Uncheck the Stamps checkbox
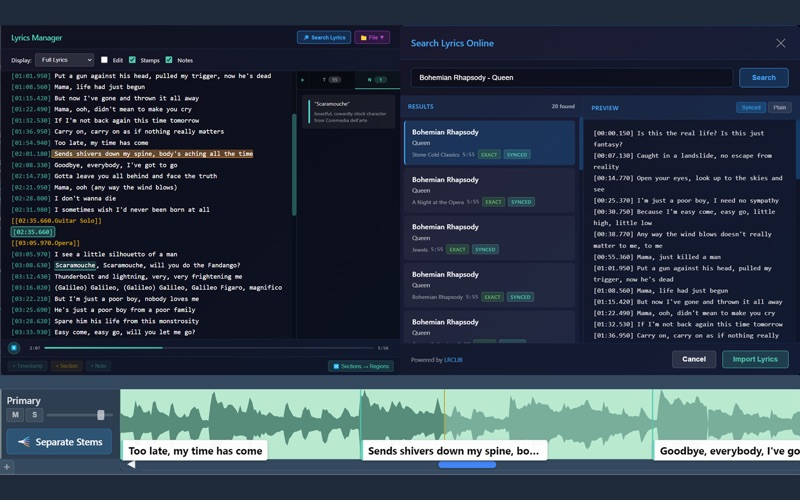Screen dimensions: 800x500 pyautogui.click(x=132, y=60)
